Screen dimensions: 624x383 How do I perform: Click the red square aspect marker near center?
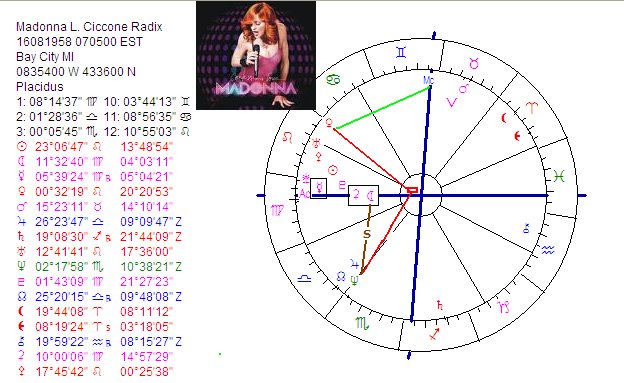(x=412, y=190)
